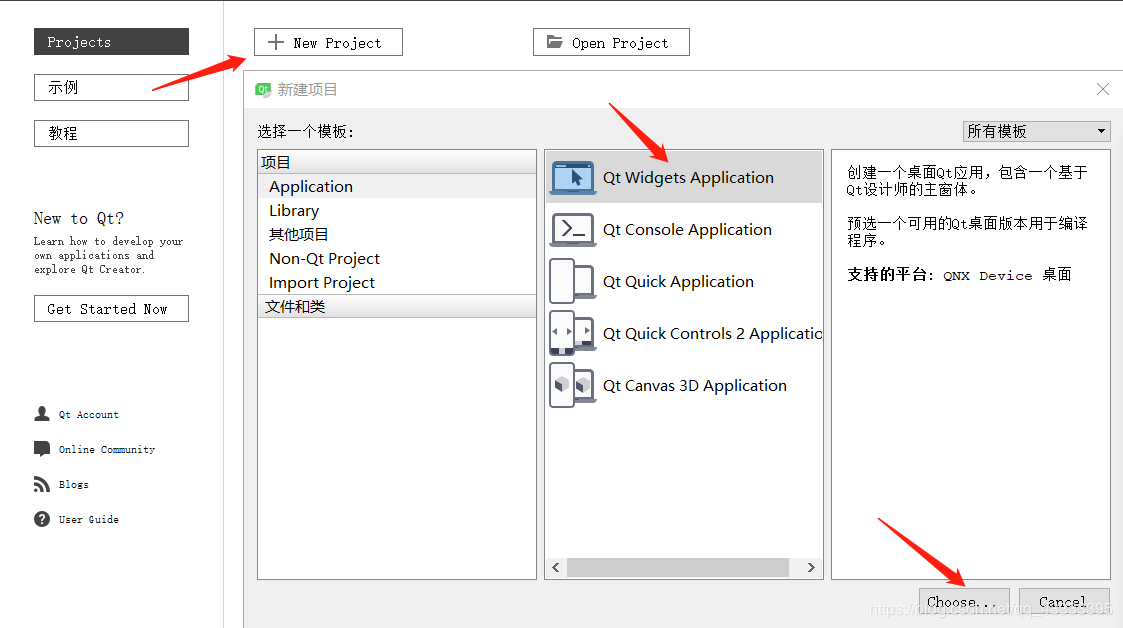The width and height of the screenshot is (1123, 628).
Task: Click the User Guide question mark icon
Action: click(42, 519)
